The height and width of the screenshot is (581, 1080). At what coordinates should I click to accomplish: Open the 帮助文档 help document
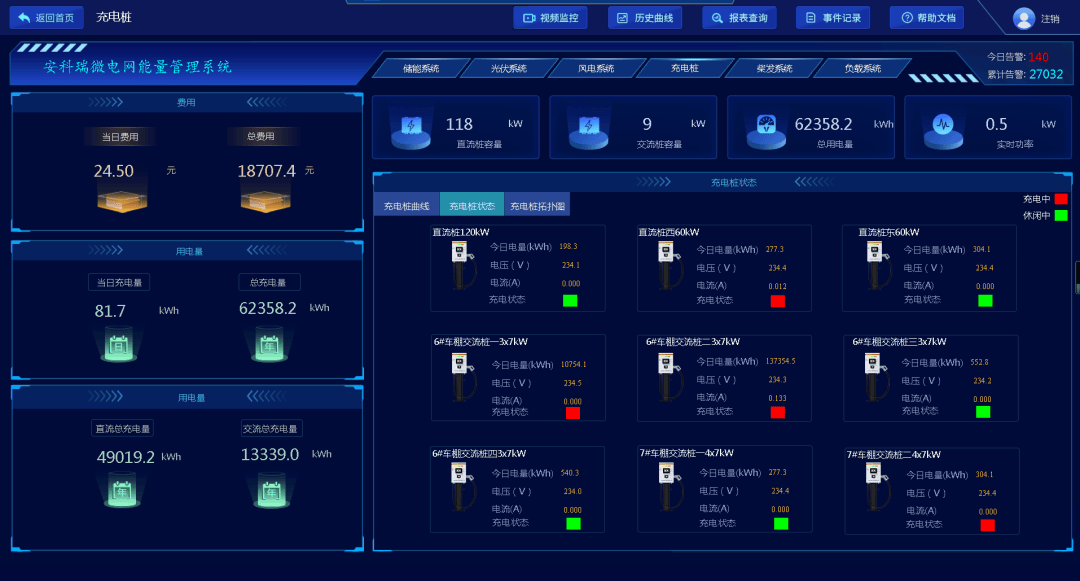click(x=926, y=18)
